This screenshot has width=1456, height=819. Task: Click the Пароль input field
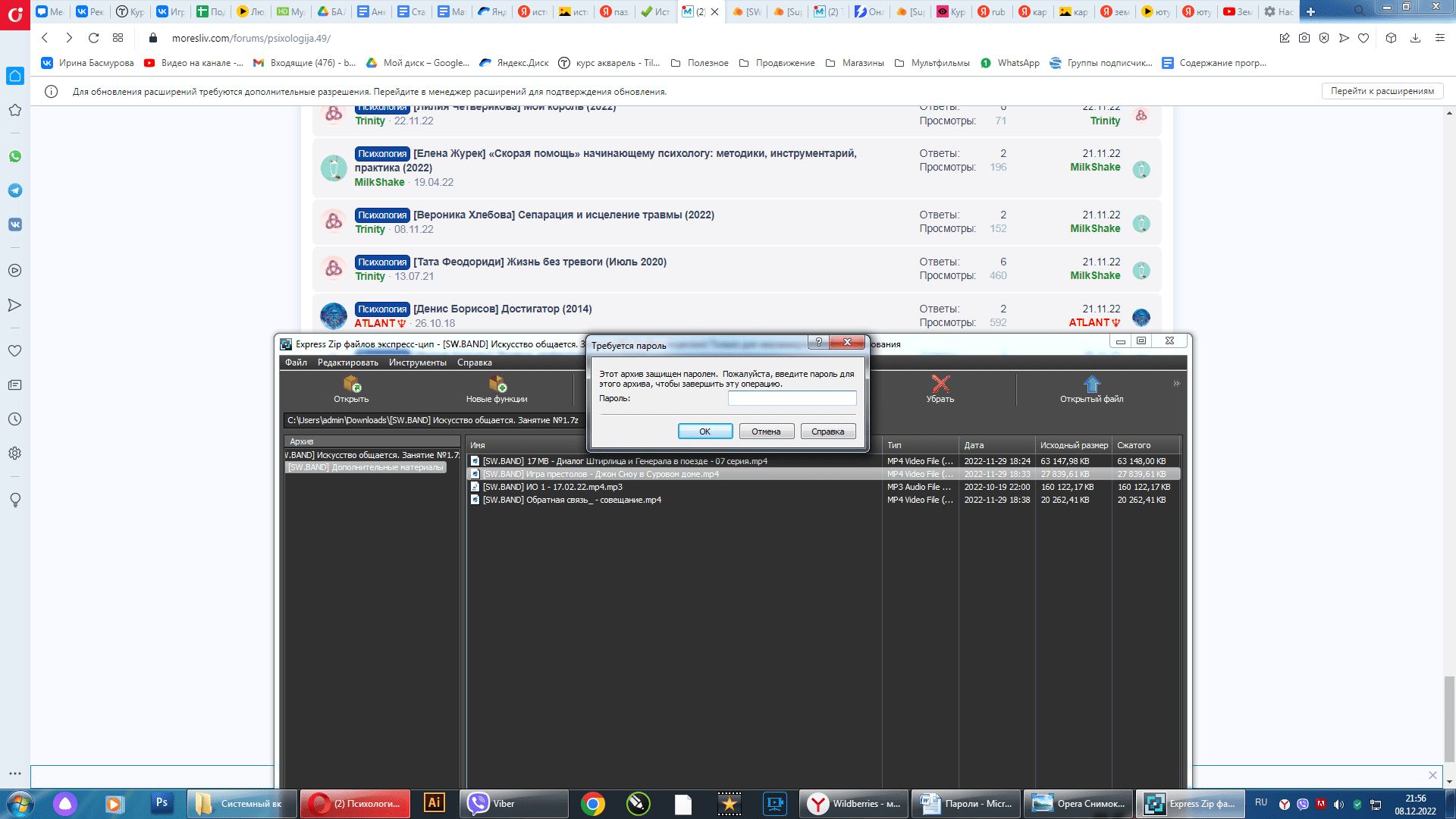(x=792, y=398)
